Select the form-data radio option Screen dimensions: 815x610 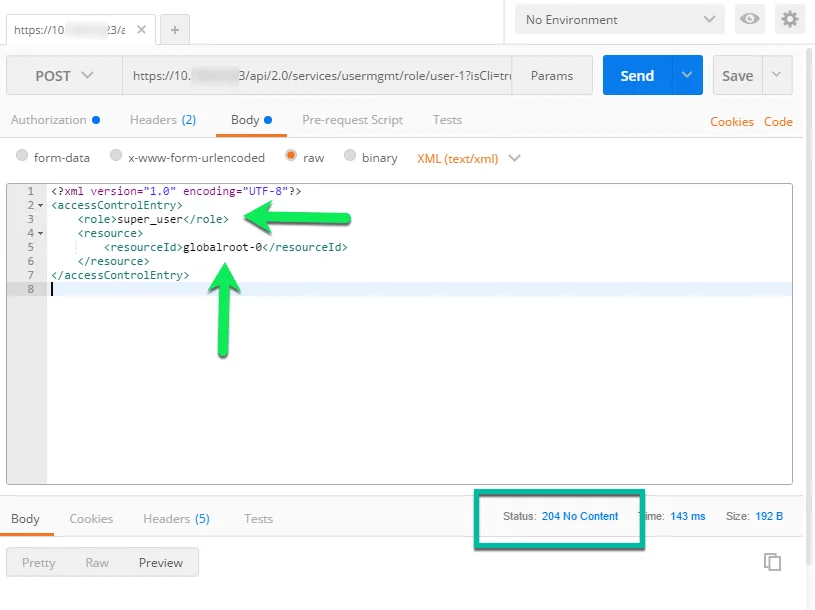pos(22,157)
